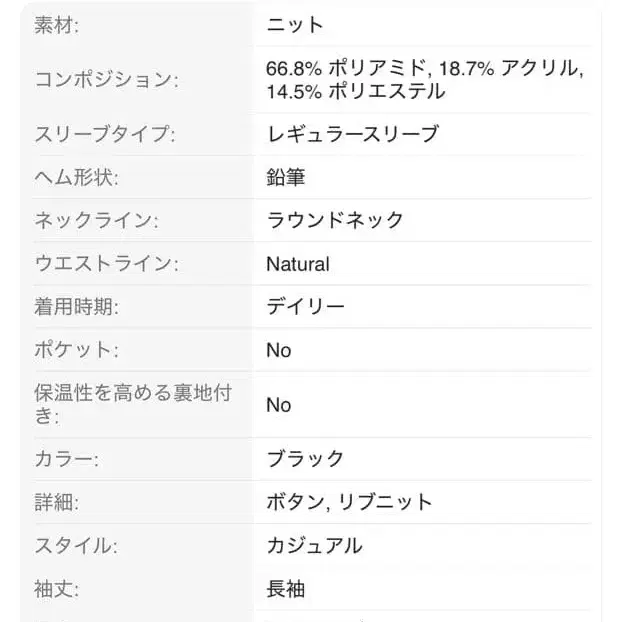Screen dimensions: 622x622
Task: Click the ヘム形状 label
Action: pos(77,178)
